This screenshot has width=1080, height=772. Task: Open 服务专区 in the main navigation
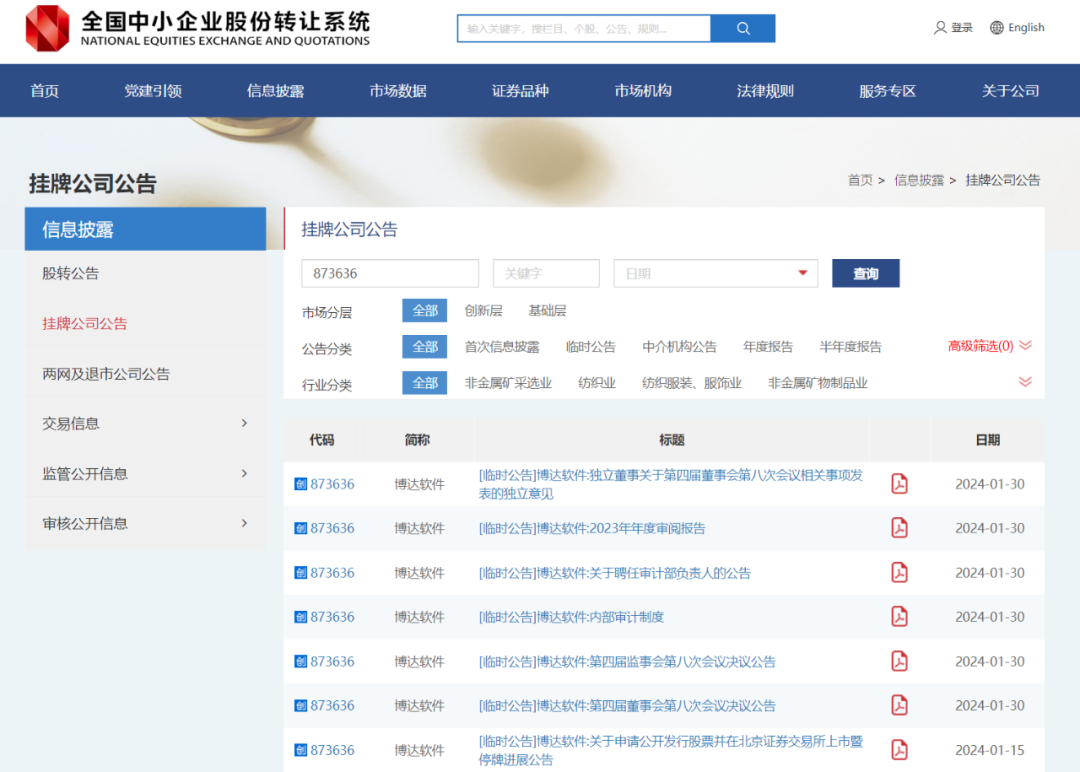888,91
